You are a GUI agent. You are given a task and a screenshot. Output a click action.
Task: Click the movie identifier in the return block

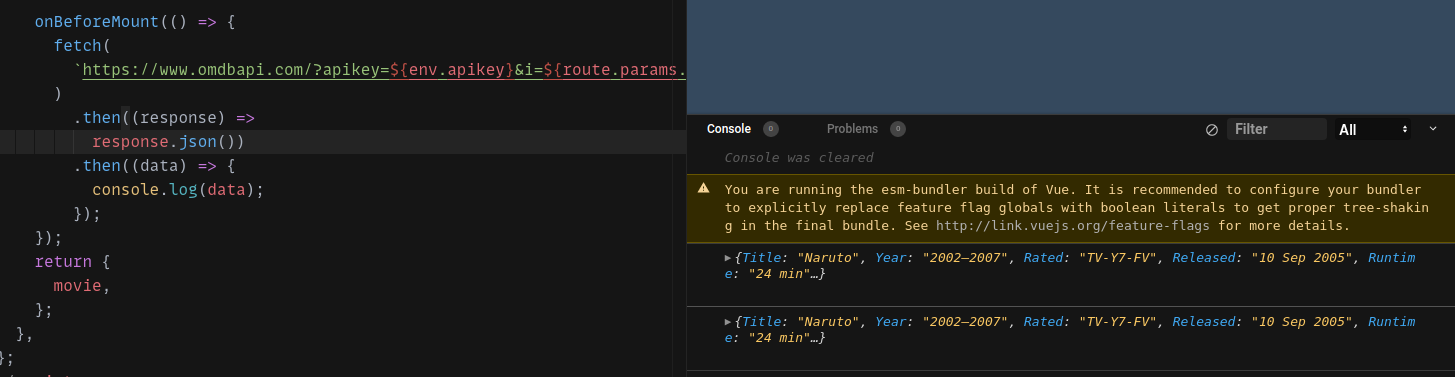(77, 285)
